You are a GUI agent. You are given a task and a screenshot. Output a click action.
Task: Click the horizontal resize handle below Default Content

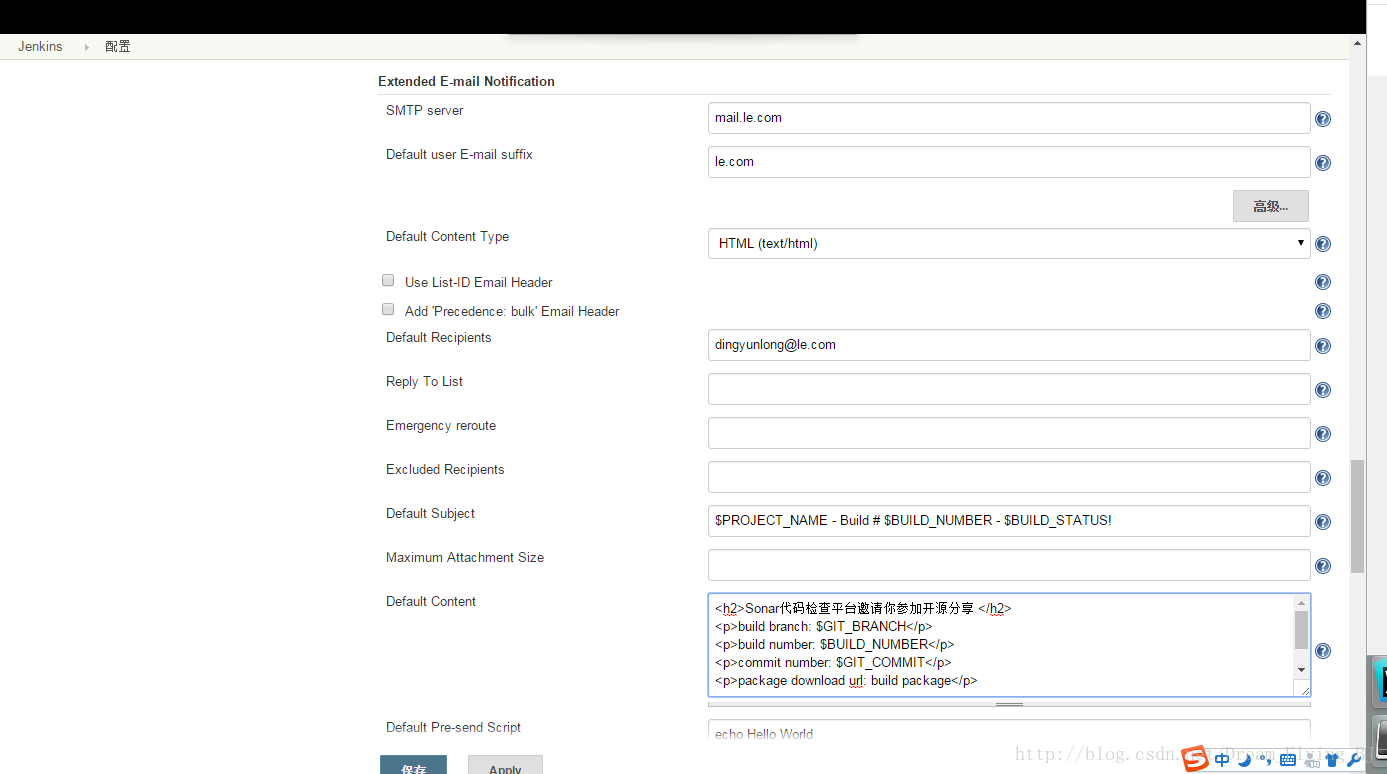click(1009, 704)
